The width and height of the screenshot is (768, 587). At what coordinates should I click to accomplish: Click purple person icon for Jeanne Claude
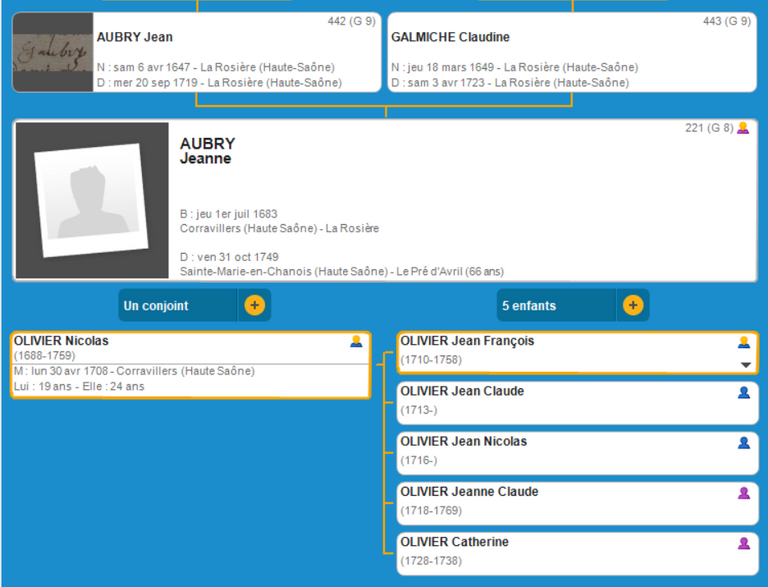click(743, 493)
